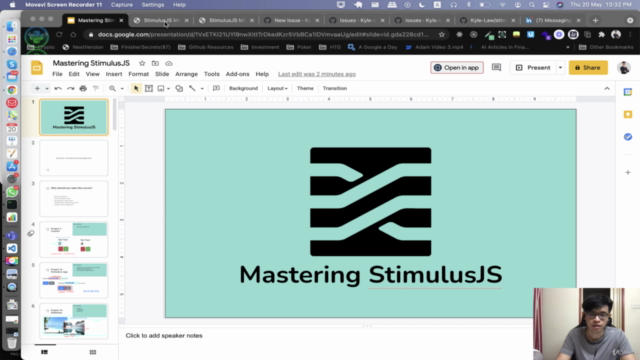Open the Tools menu
The image size is (640, 360).
pyautogui.click(x=211, y=74)
